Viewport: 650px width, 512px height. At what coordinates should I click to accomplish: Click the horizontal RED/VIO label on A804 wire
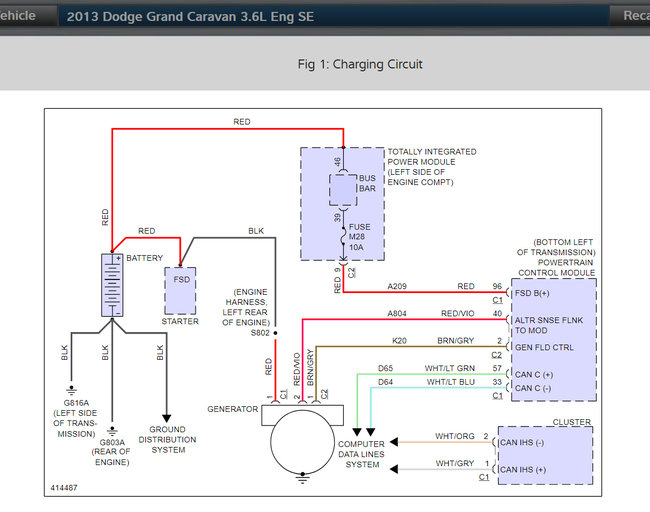point(458,314)
